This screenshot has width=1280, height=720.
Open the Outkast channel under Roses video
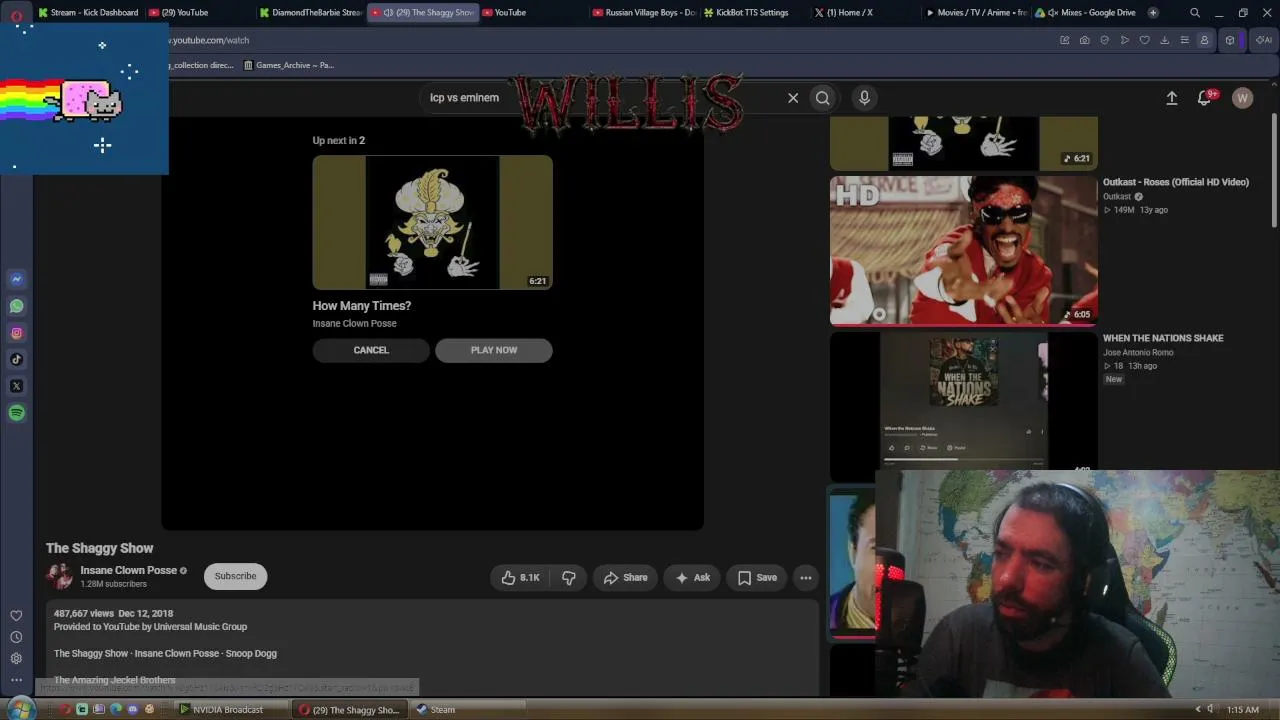click(1117, 197)
